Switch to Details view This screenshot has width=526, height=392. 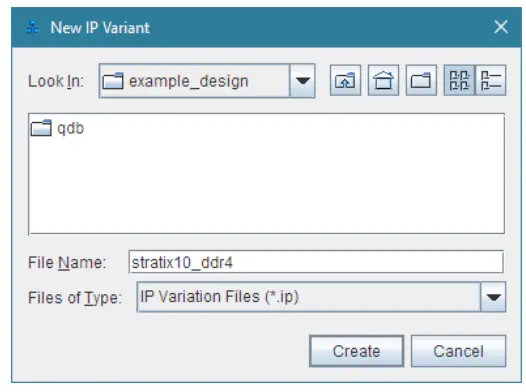491,80
